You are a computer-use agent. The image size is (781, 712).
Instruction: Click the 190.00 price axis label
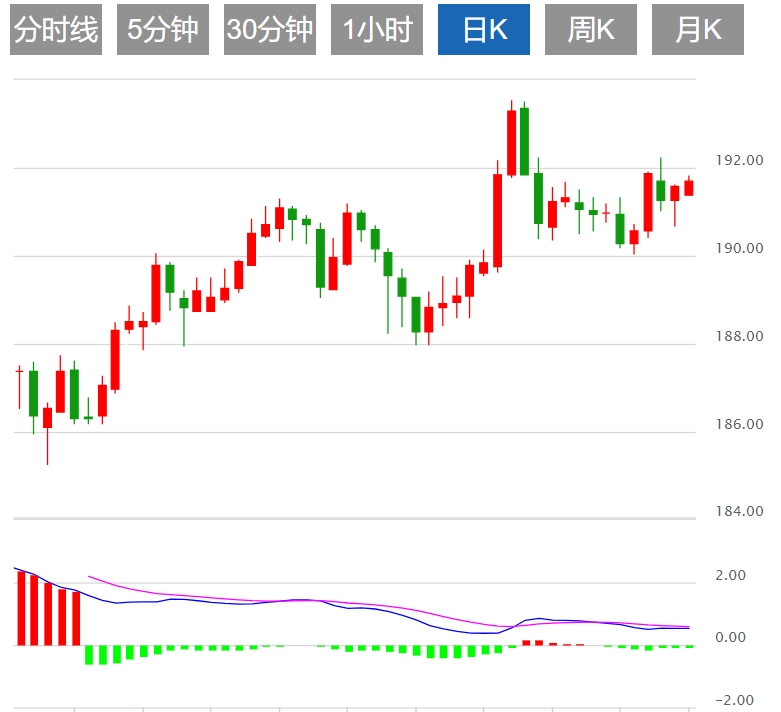[739, 248]
